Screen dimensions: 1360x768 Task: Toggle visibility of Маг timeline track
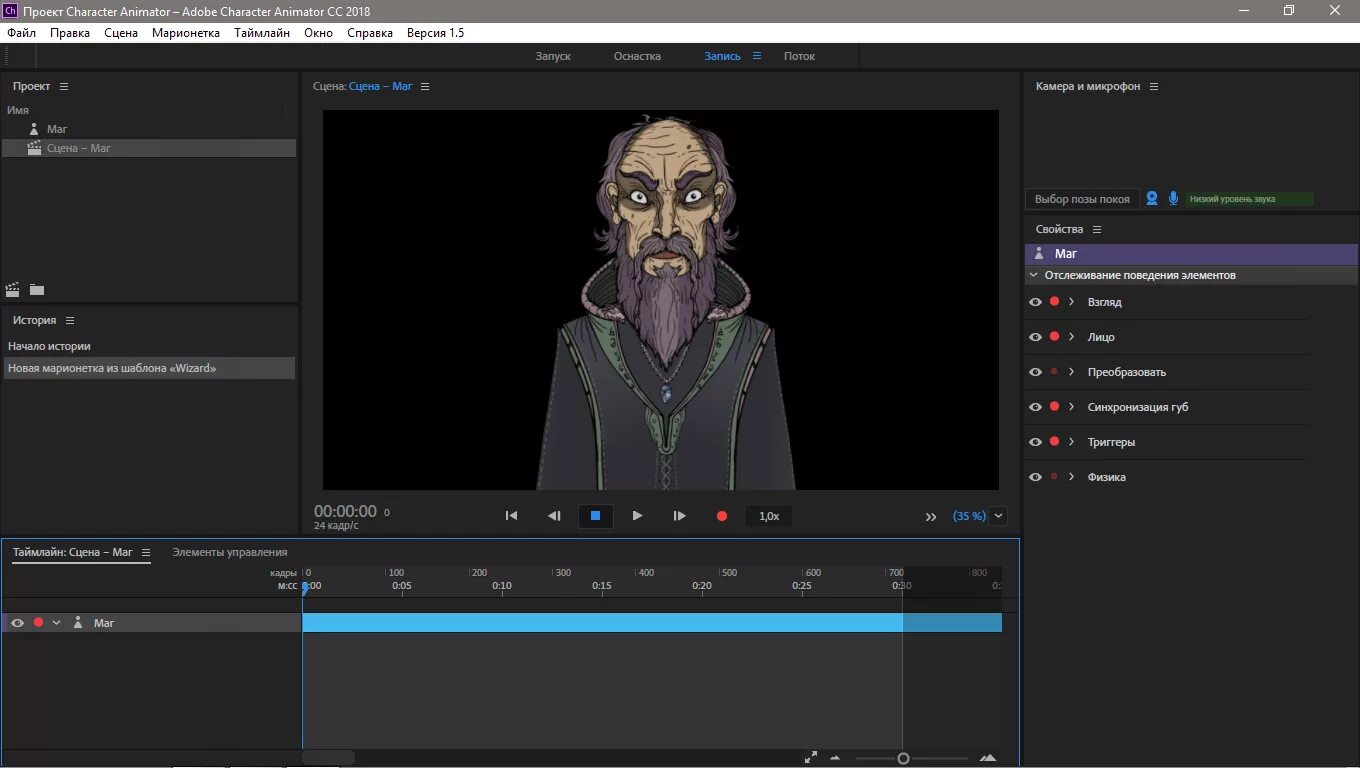[17, 623]
